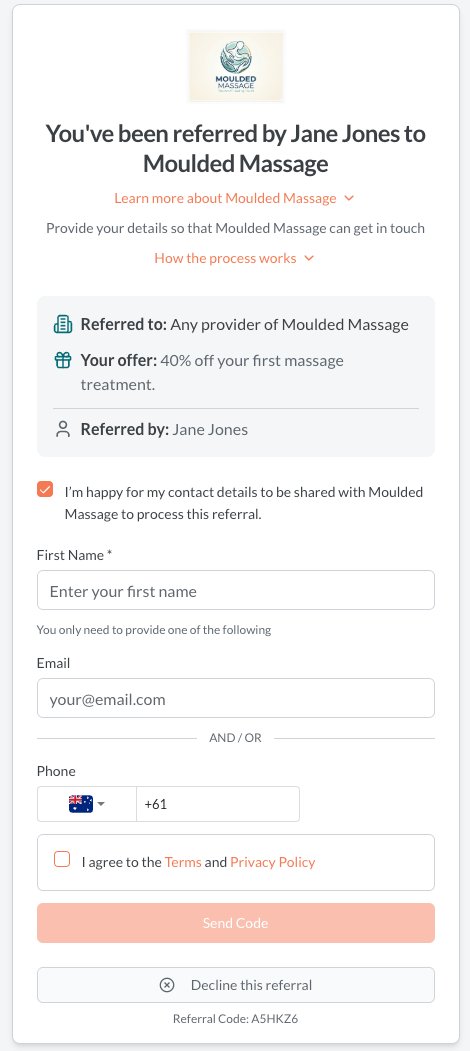Image resolution: width=470 pixels, height=1051 pixels.
Task: Decline this referral
Action: 236,985
